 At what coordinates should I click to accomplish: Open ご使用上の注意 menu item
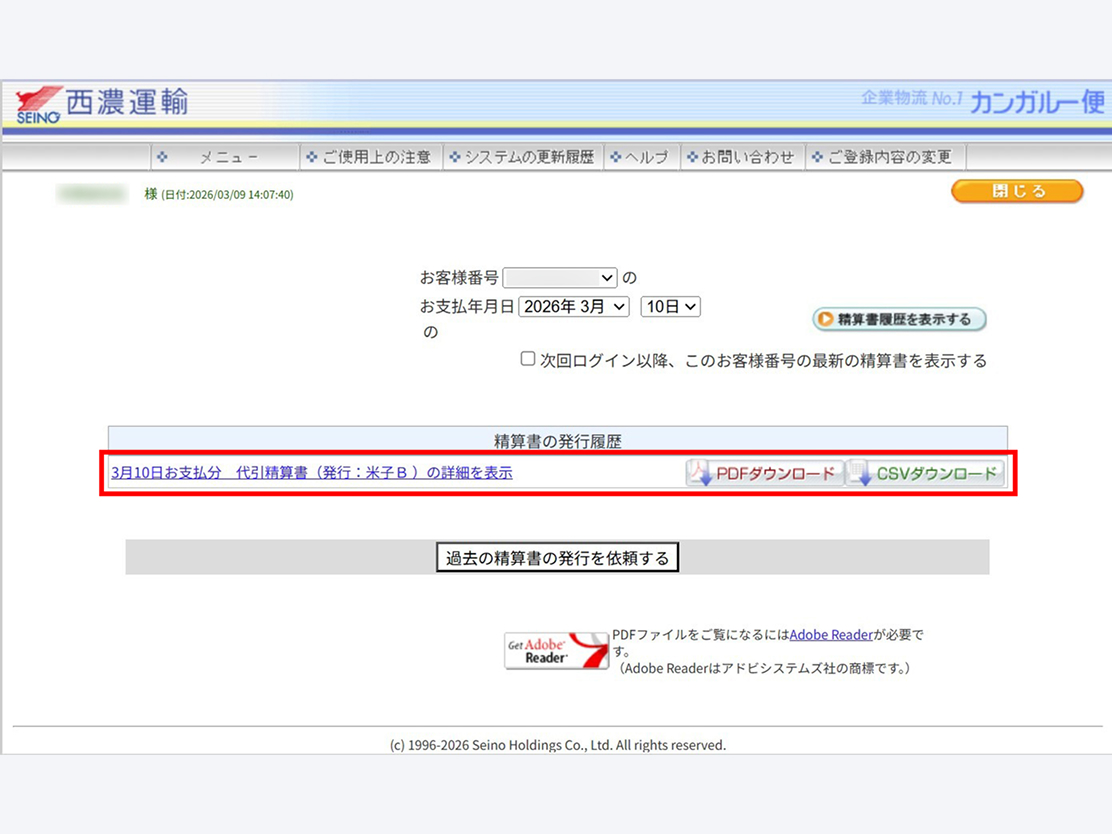click(369, 157)
